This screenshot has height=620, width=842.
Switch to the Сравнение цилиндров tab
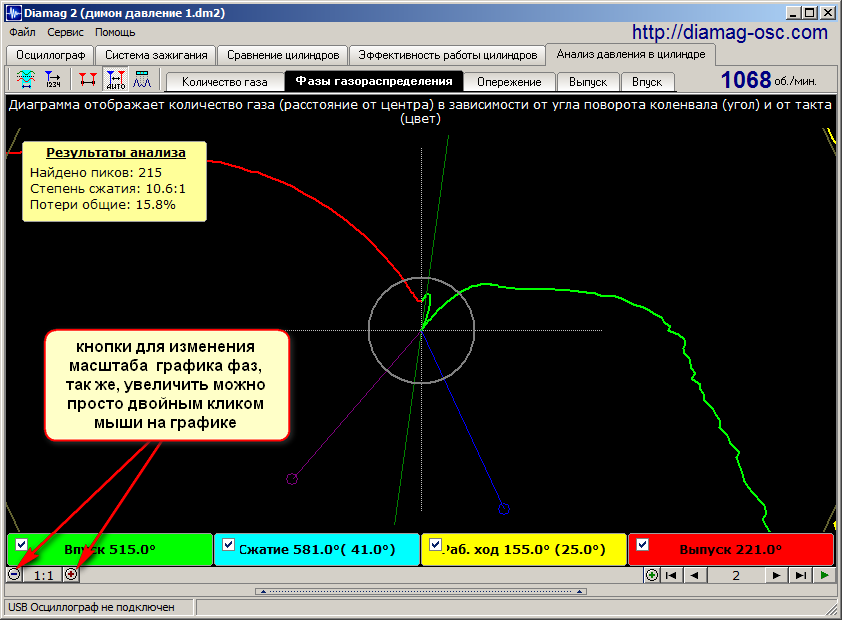point(283,55)
